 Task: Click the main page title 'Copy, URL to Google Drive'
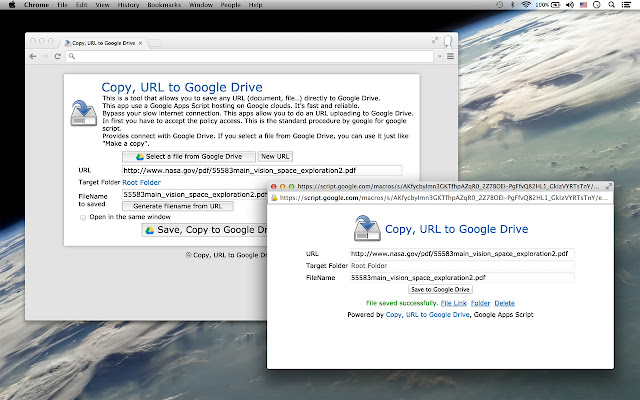(182, 87)
